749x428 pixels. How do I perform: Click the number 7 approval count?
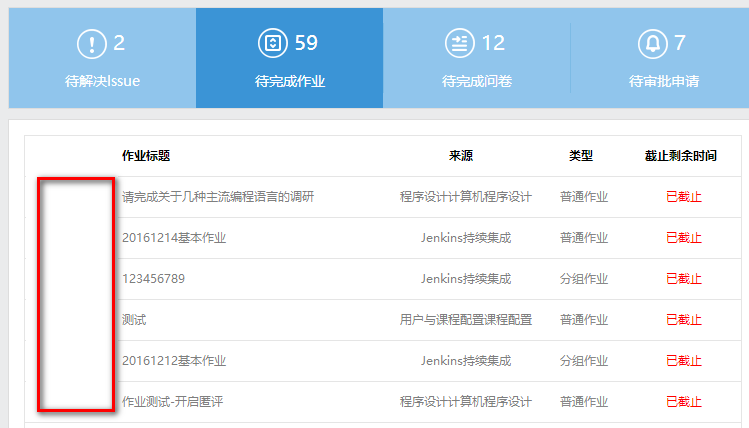click(x=680, y=43)
